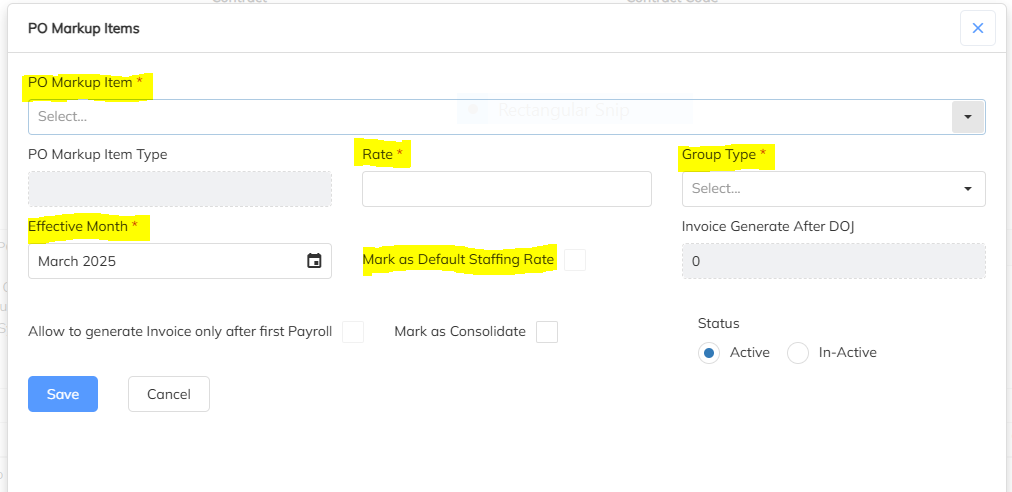Image resolution: width=1012 pixels, height=492 pixels.
Task: Select the Active status radio button
Action: coord(709,353)
